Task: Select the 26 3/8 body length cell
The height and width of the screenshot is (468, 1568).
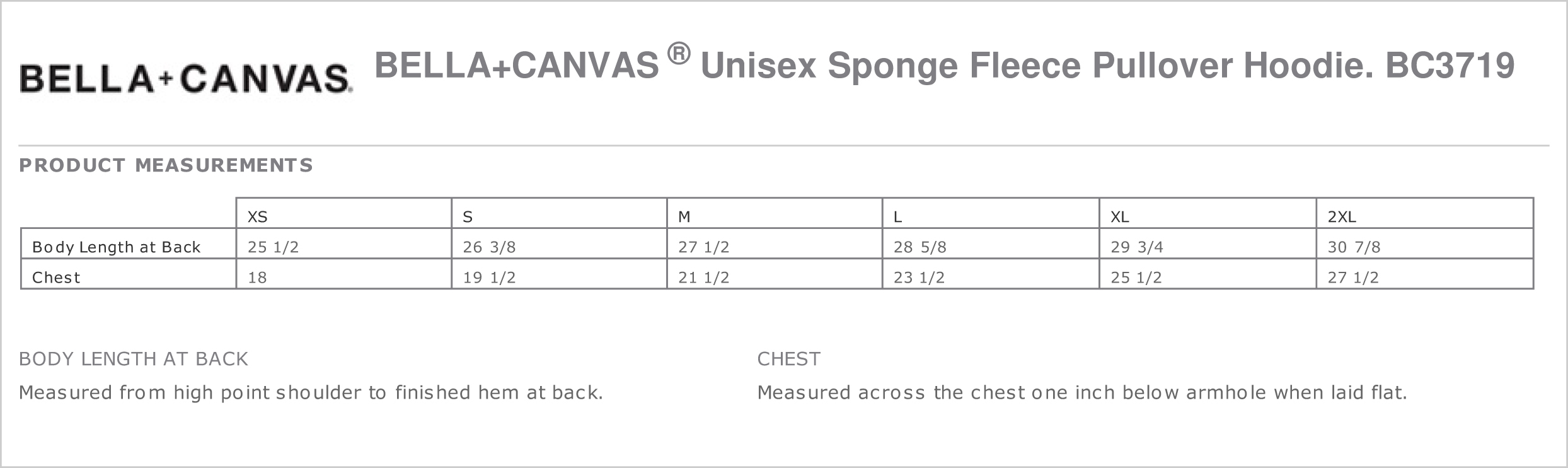Action: coord(559,243)
